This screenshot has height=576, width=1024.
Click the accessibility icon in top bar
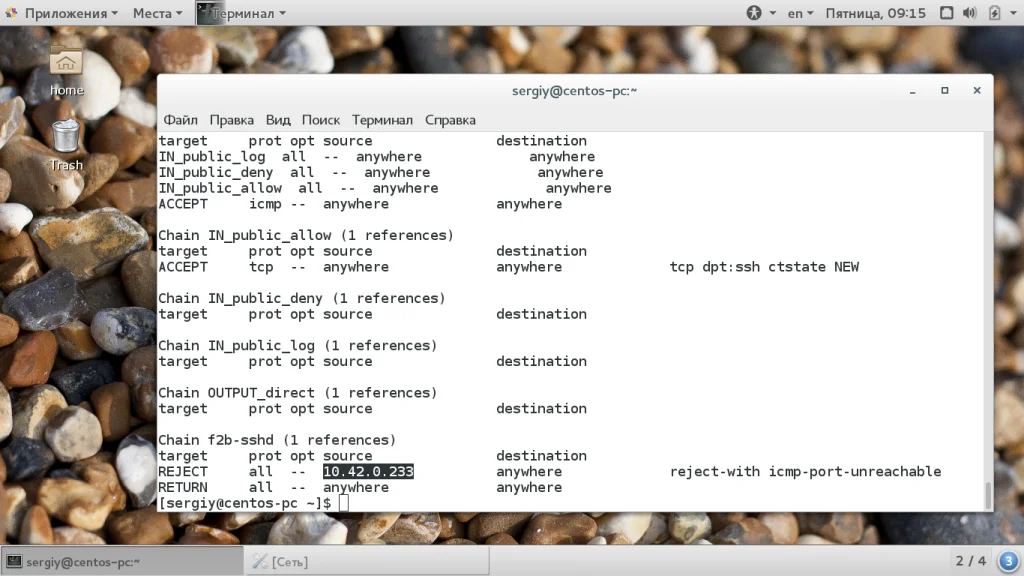754,13
